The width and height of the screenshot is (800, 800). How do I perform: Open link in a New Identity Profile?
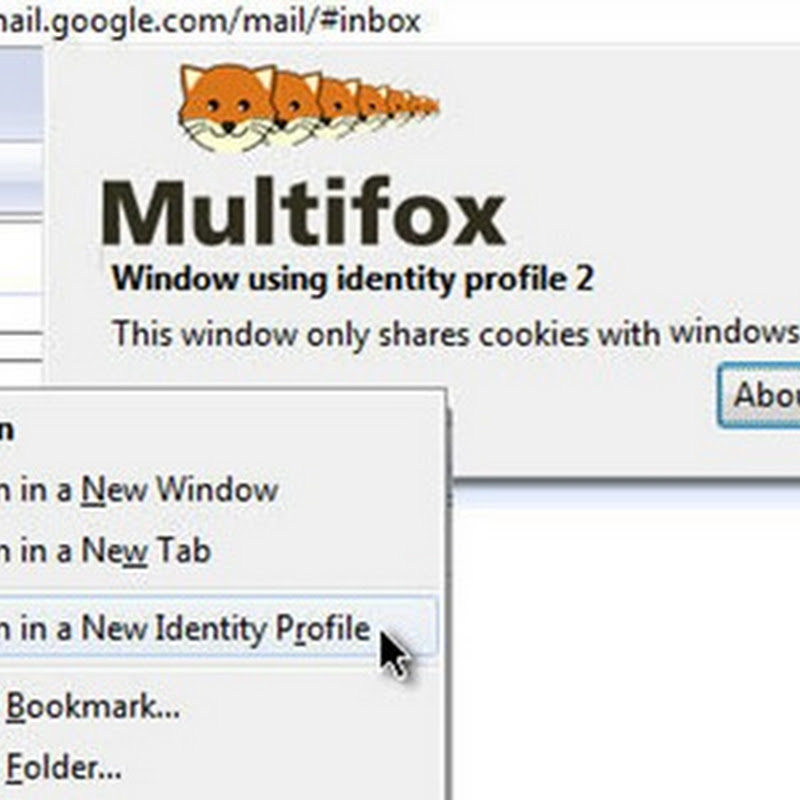(x=219, y=628)
